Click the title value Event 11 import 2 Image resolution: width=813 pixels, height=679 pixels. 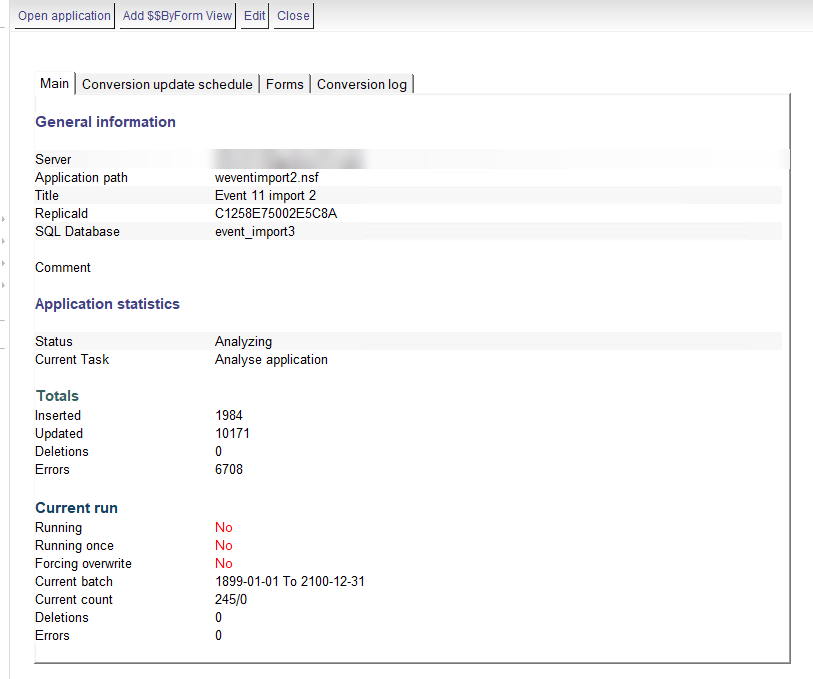coord(265,195)
